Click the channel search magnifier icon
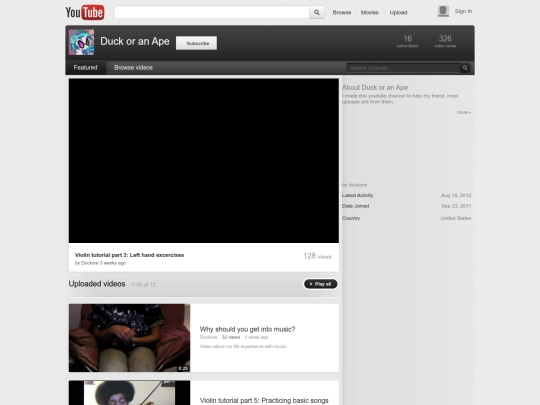Screen dimensions: 540x405 pos(465,68)
